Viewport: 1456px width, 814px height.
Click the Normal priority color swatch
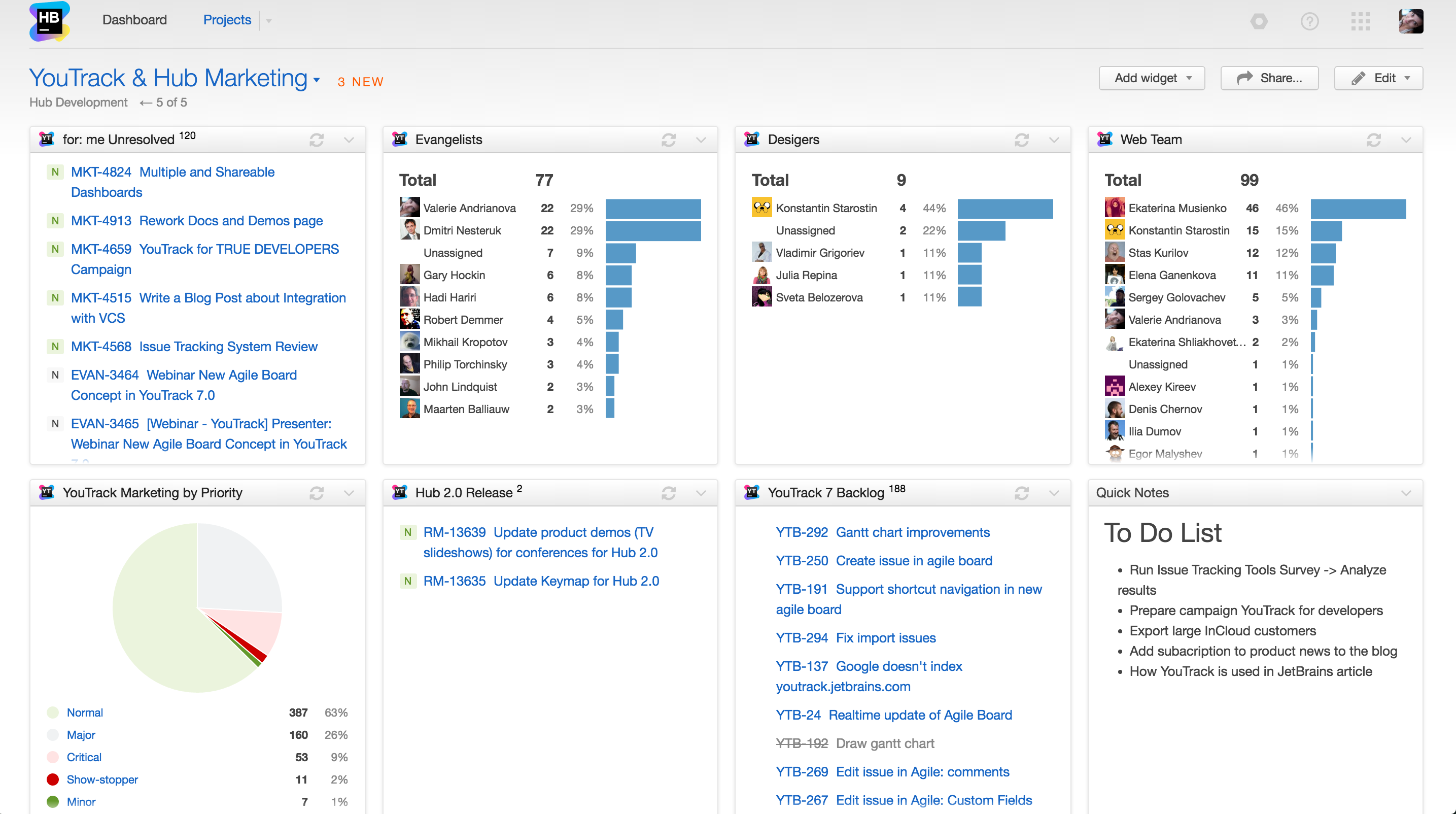point(53,713)
